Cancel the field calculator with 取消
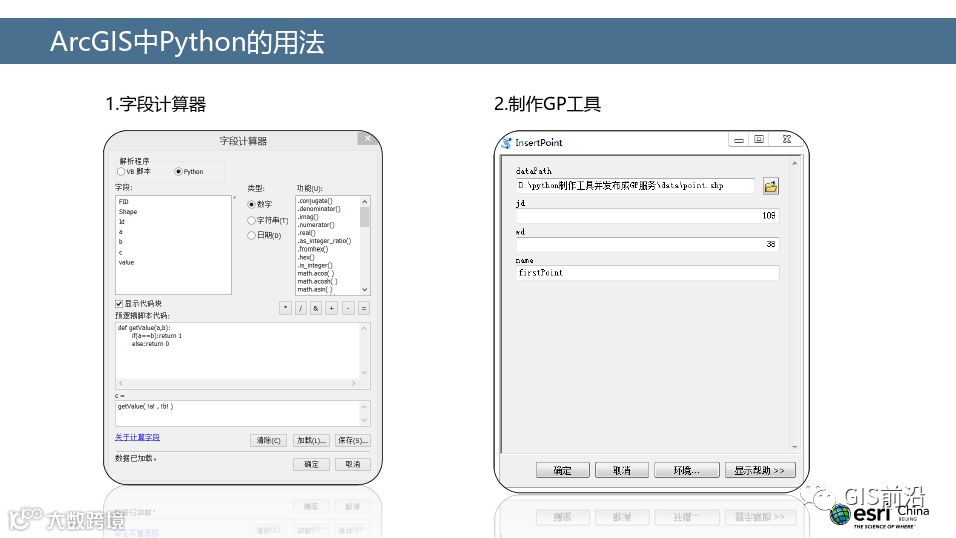 [x=352, y=464]
